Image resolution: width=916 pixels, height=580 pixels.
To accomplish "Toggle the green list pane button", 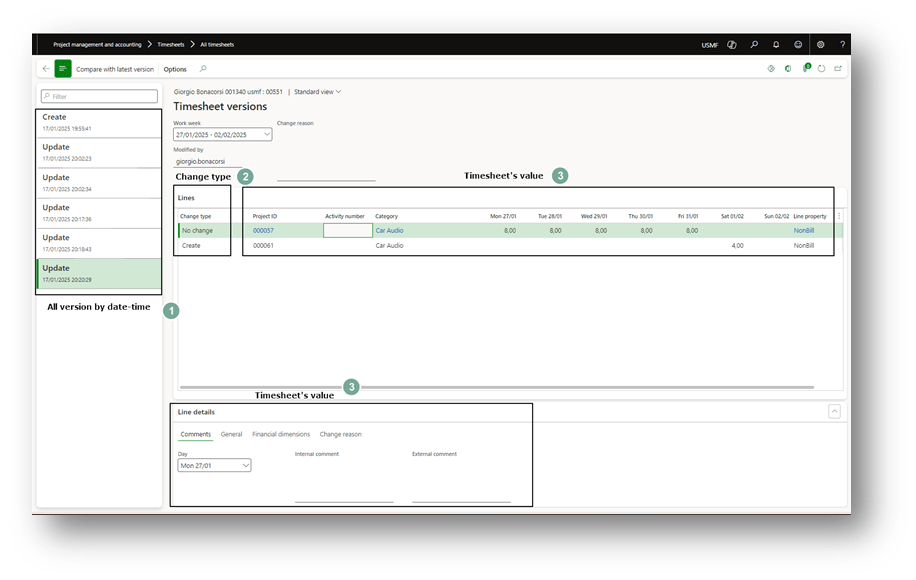I will 63,69.
